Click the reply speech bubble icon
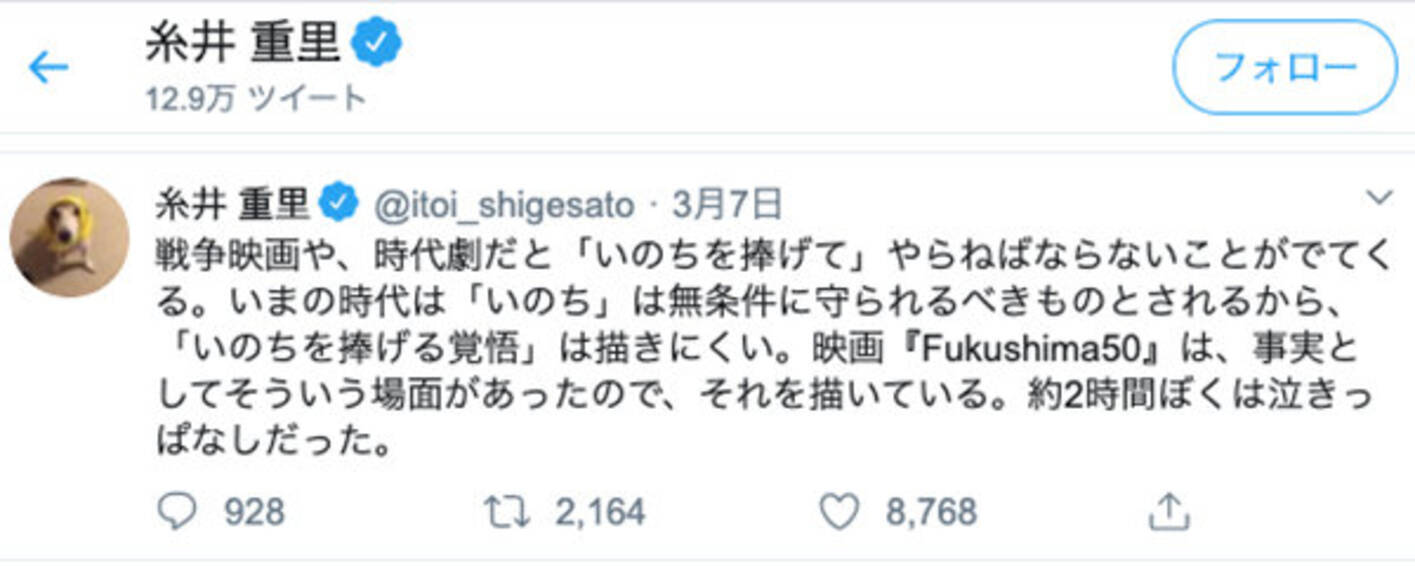Viewport: 1415px width, 566px height. pyautogui.click(x=177, y=513)
